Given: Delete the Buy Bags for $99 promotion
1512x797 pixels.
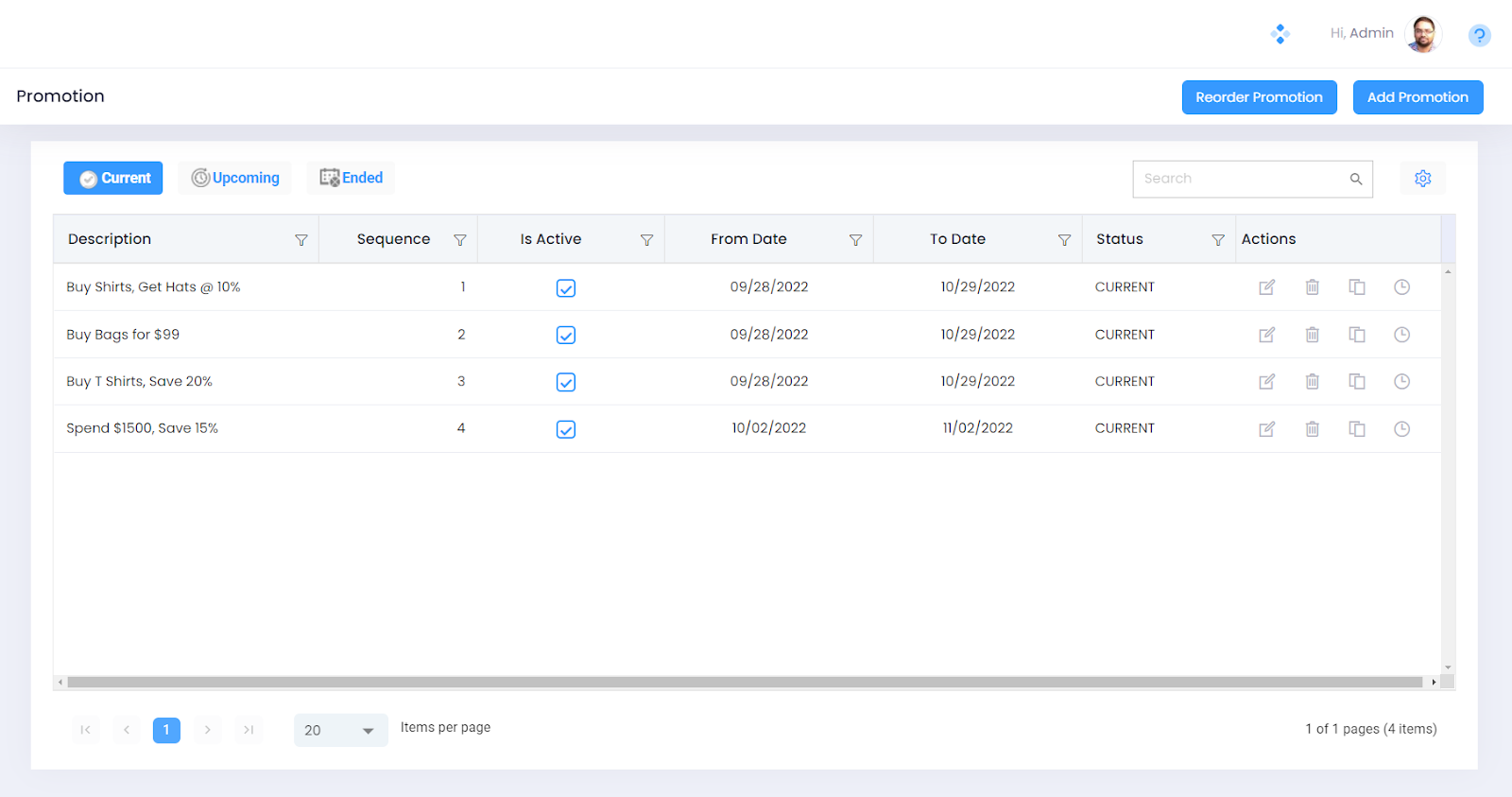Looking at the screenshot, I should pyautogui.click(x=1312, y=335).
